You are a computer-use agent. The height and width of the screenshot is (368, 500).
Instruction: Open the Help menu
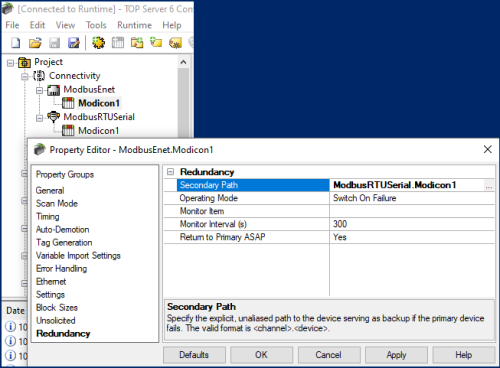(x=172, y=25)
